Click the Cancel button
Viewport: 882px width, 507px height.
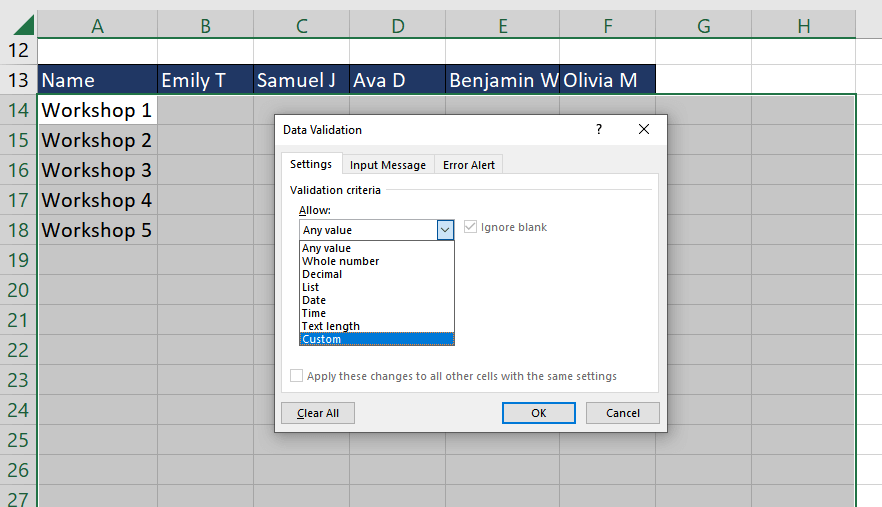(623, 413)
